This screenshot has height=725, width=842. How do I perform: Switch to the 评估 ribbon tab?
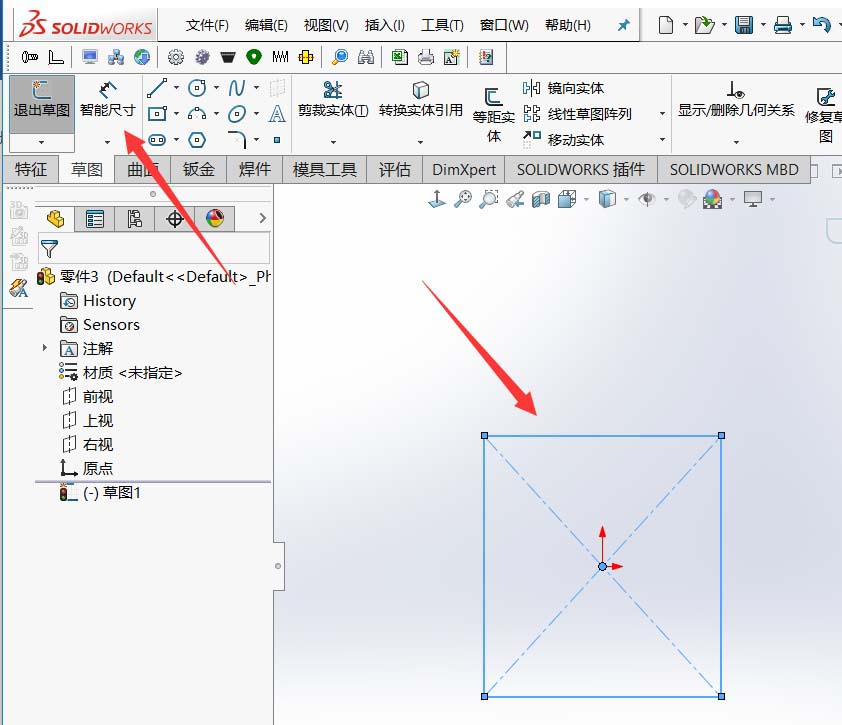click(394, 169)
